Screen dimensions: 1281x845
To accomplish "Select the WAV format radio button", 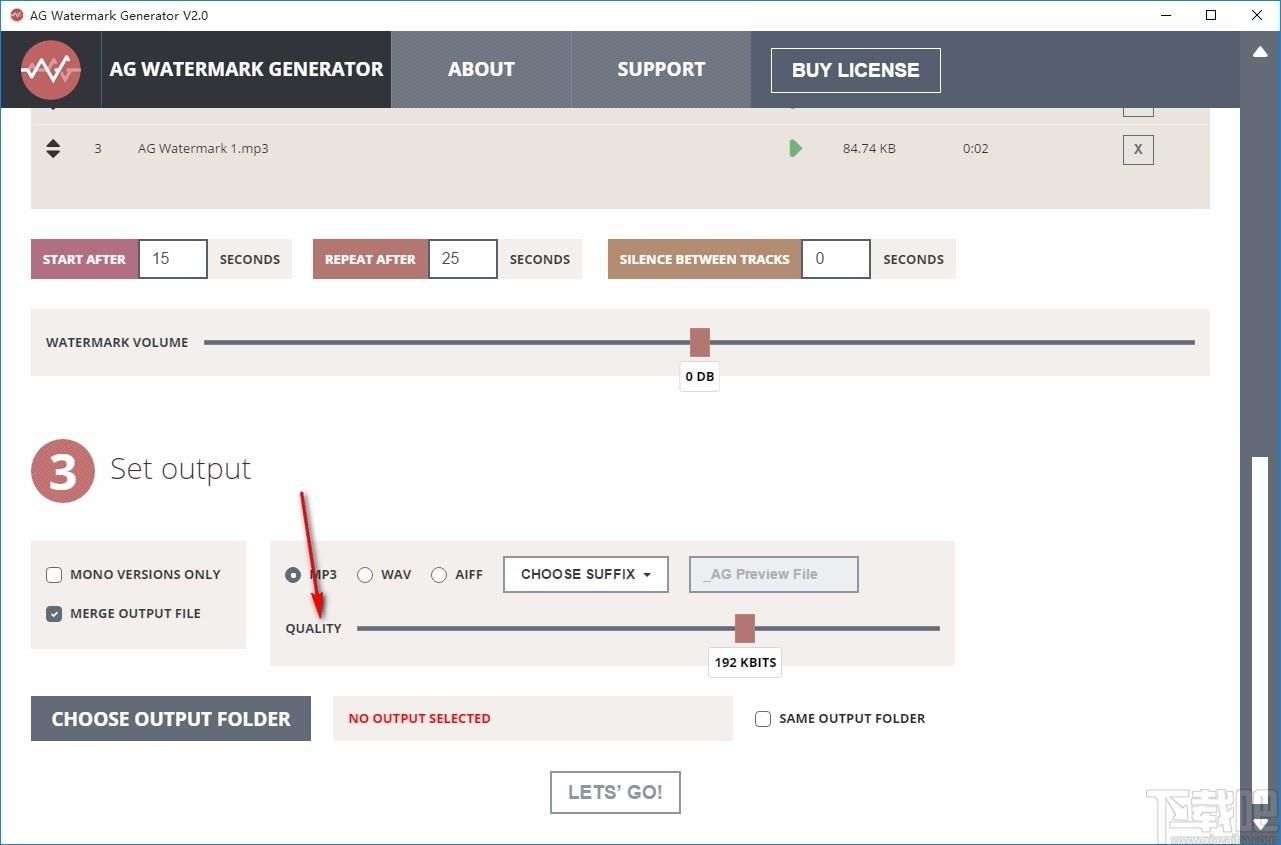I will tap(365, 575).
